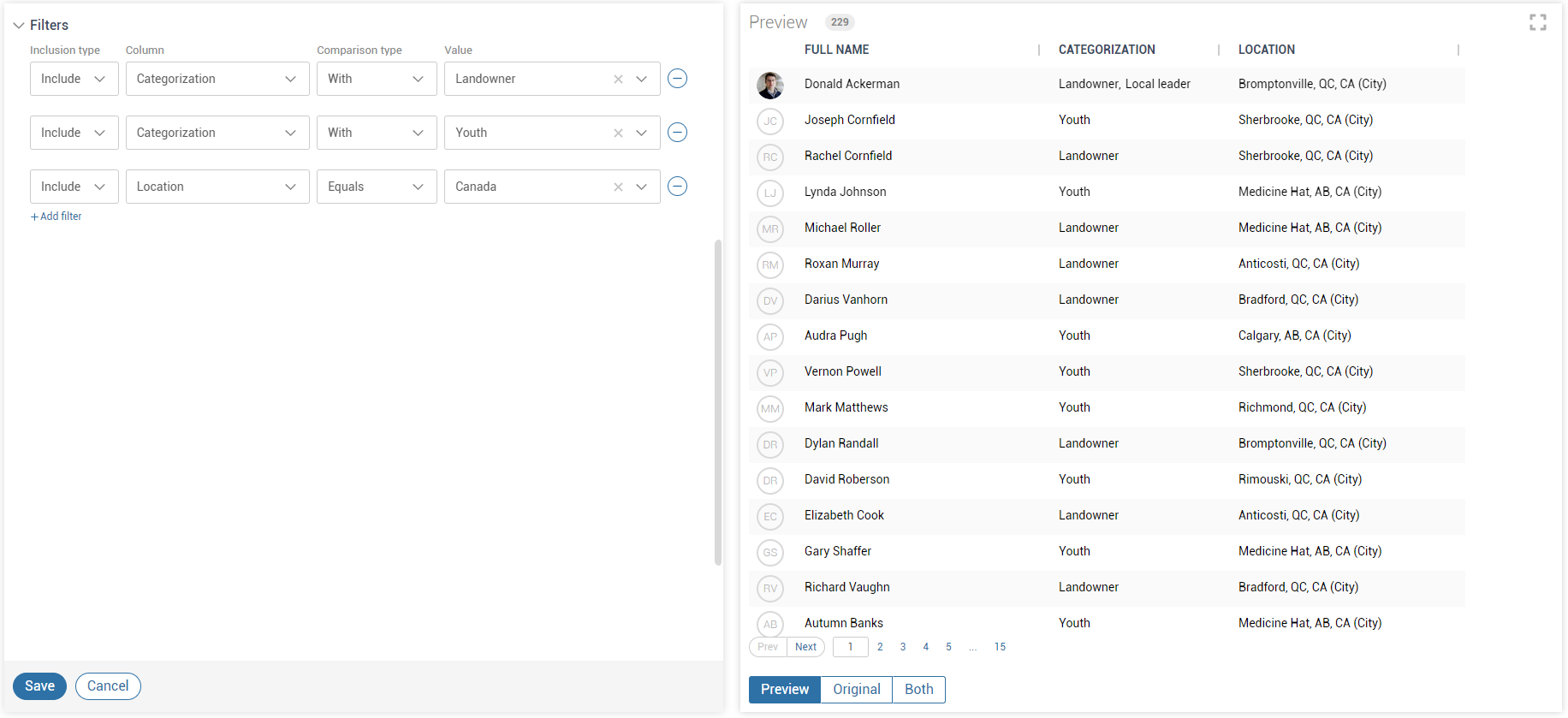Go to page 5 of preview
Viewport: 1568px width, 718px height.
(948, 647)
